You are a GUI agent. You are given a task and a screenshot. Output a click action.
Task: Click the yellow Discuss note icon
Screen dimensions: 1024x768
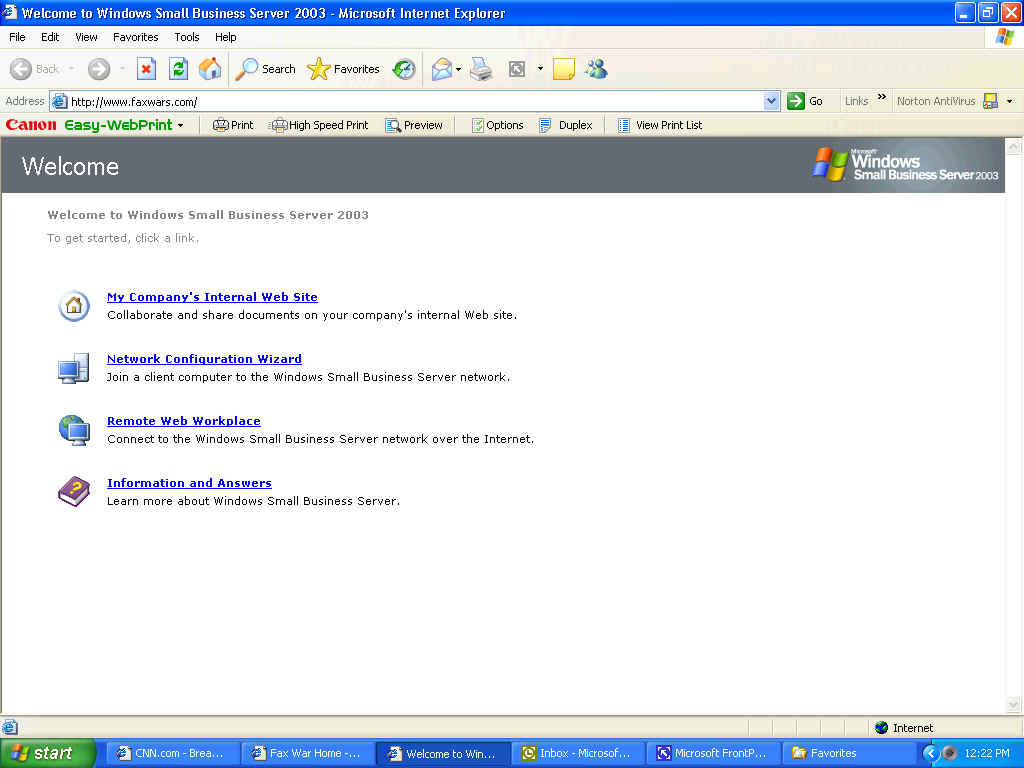tap(564, 69)
